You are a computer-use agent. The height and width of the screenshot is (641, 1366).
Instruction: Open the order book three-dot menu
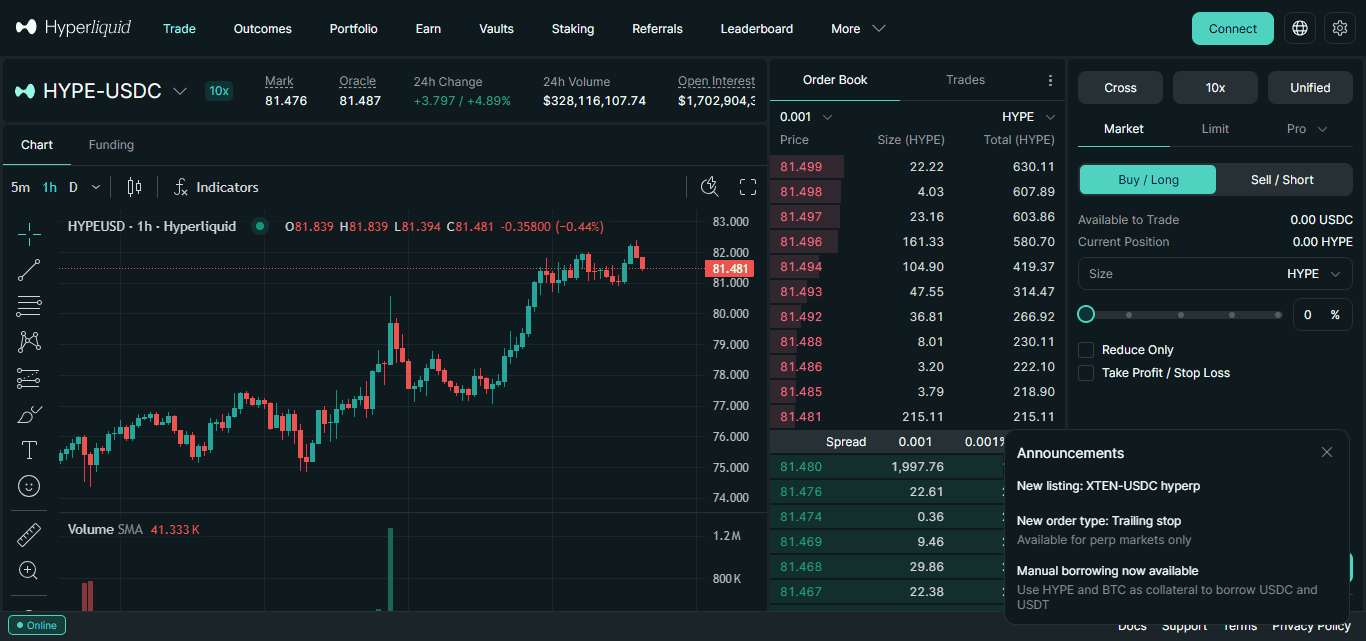pyautogui.click(x=1050, y=80)
